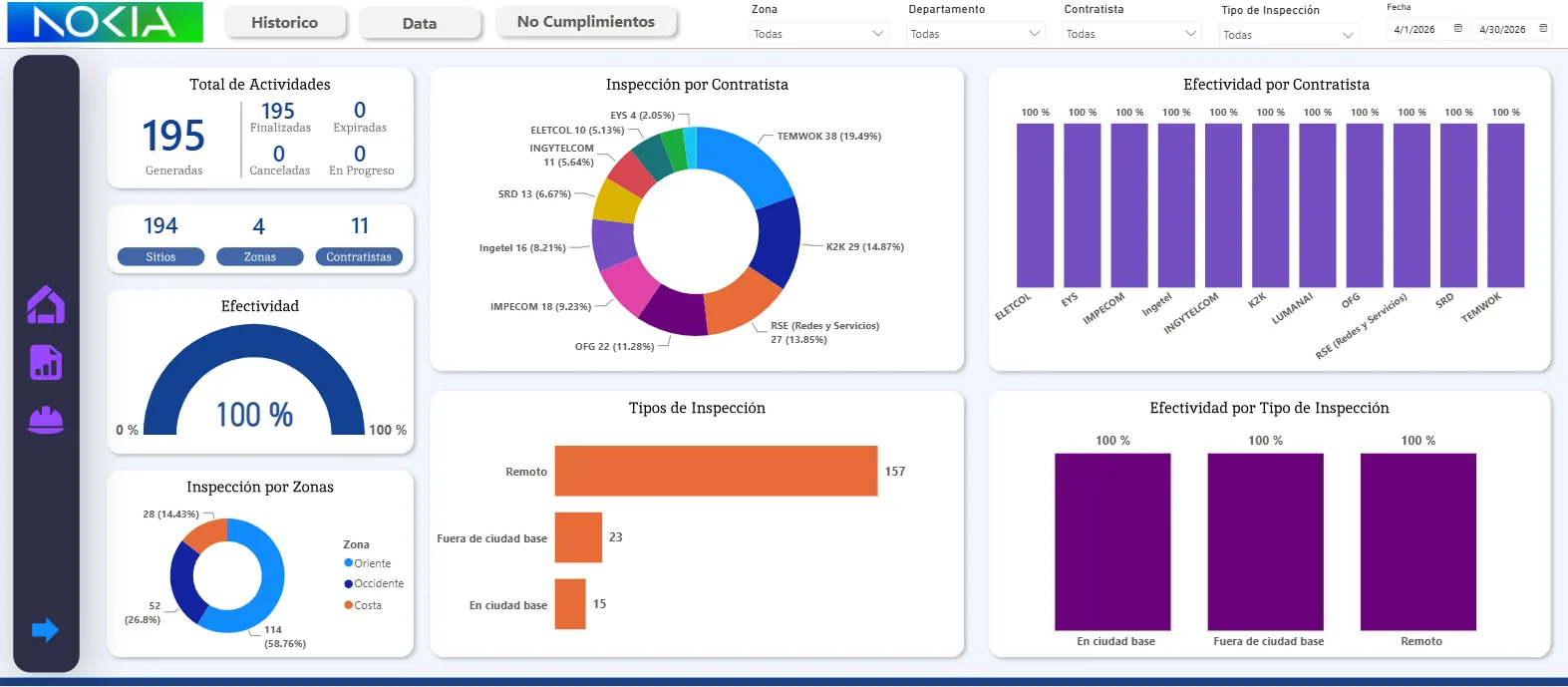
Task: Switch to the Data page
Action: tap(420, 24)
